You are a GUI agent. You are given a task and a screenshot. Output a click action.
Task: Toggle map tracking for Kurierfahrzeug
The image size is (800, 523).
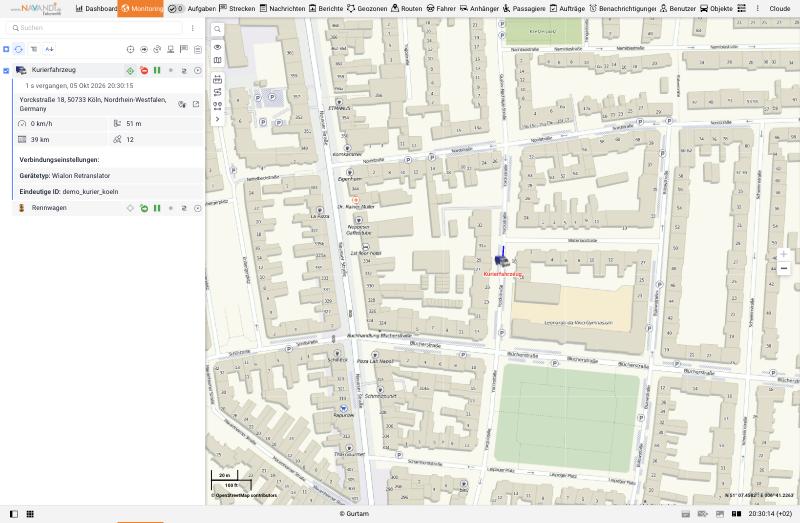131,71
